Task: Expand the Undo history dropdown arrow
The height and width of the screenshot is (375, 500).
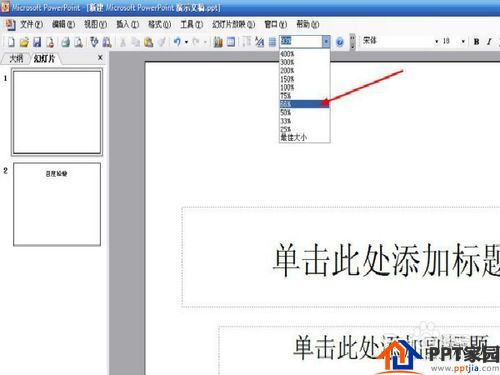Action: coord(186,42)
